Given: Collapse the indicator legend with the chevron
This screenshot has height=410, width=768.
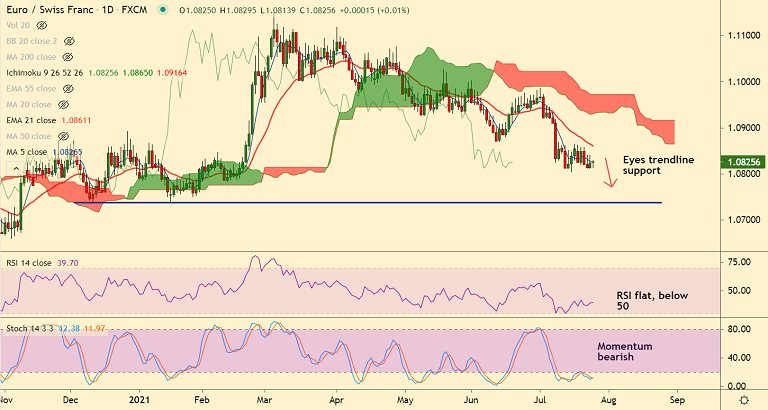Looking at the screenshot, I should tap(16, 169).
